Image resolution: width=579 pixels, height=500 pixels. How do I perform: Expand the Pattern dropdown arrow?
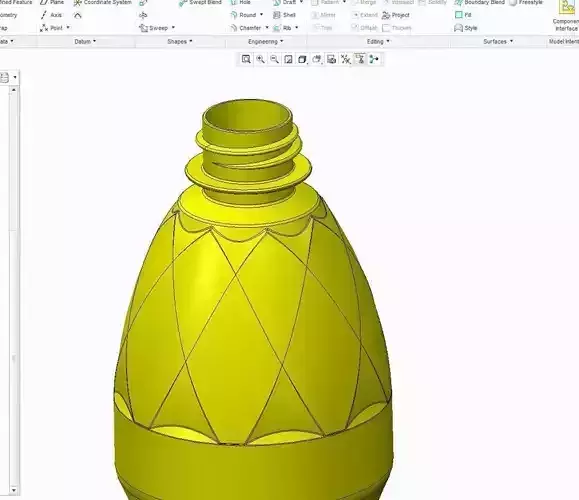[345, 2]
